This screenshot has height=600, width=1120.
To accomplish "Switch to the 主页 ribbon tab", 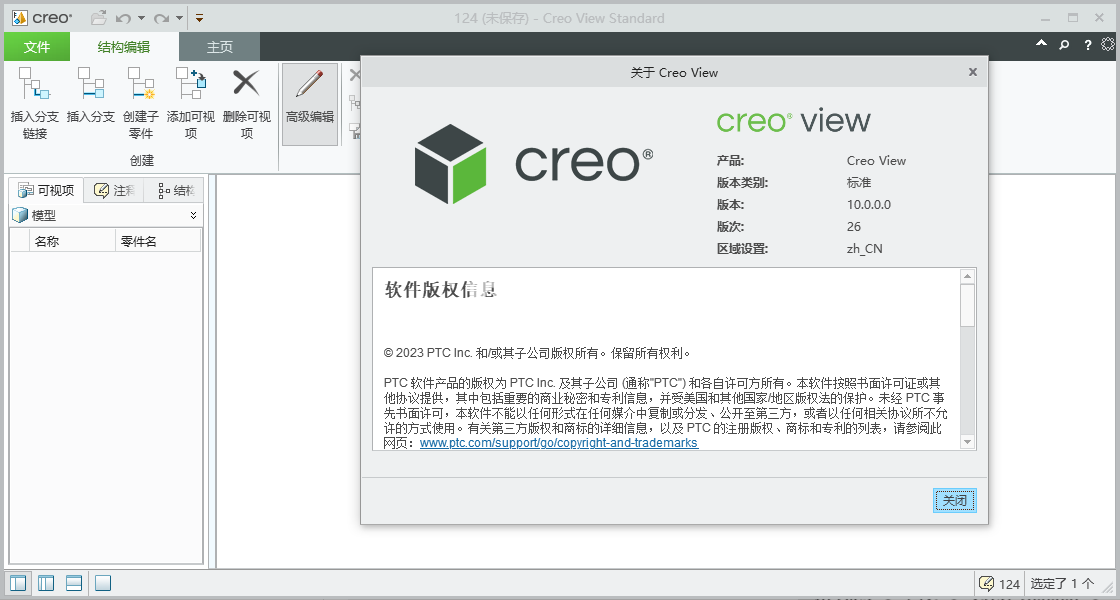I will point(220,47).
